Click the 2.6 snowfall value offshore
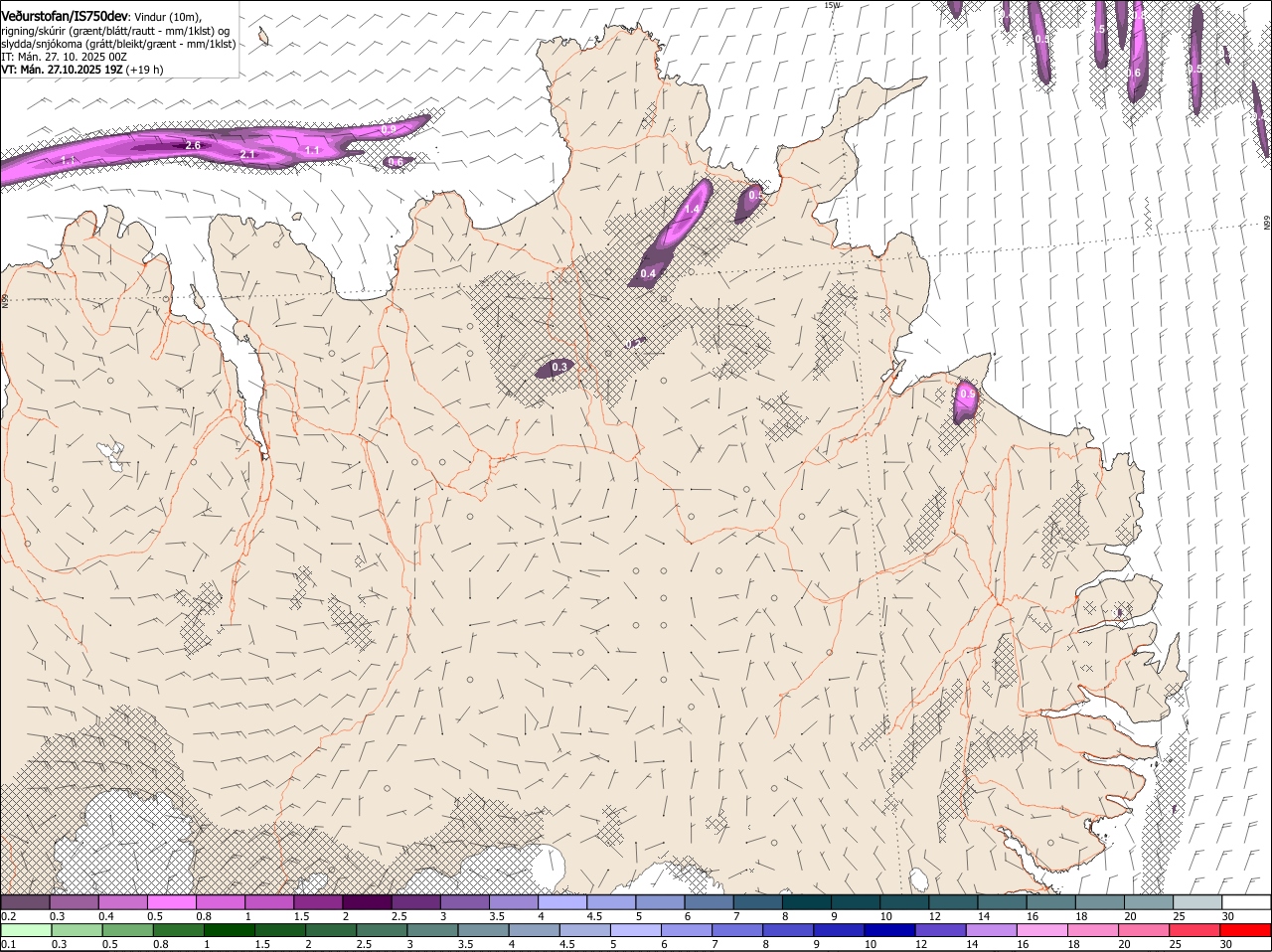 (193, 145)
